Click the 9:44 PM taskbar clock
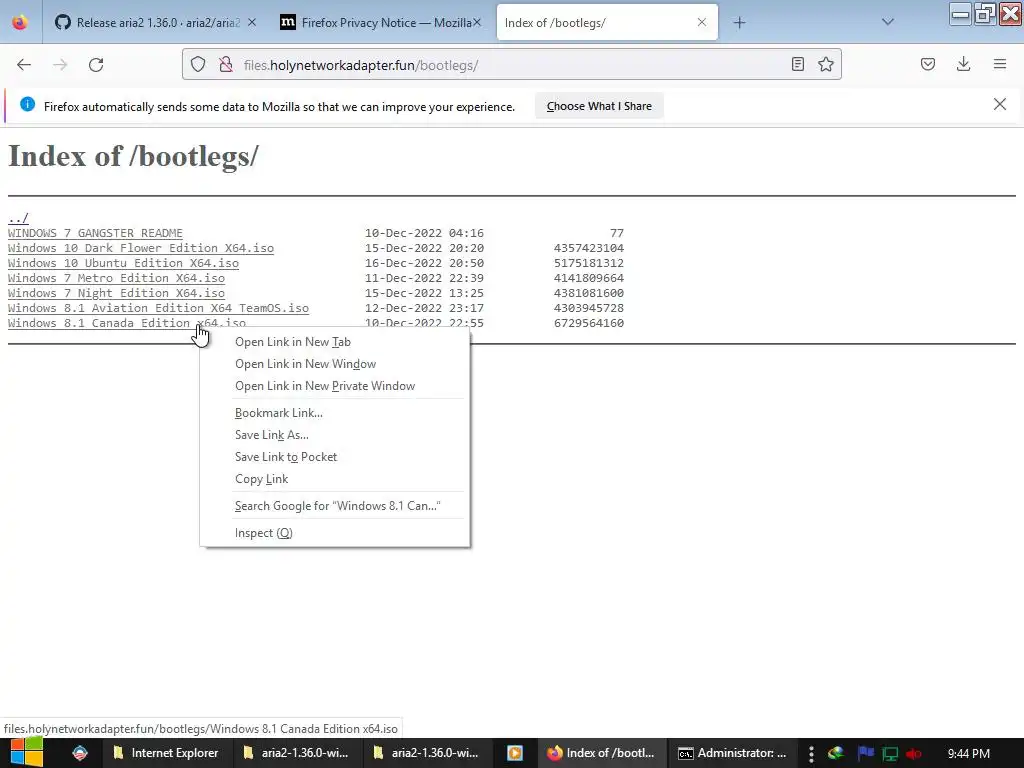Screen dimensions: 1024x768 [968, 754]
